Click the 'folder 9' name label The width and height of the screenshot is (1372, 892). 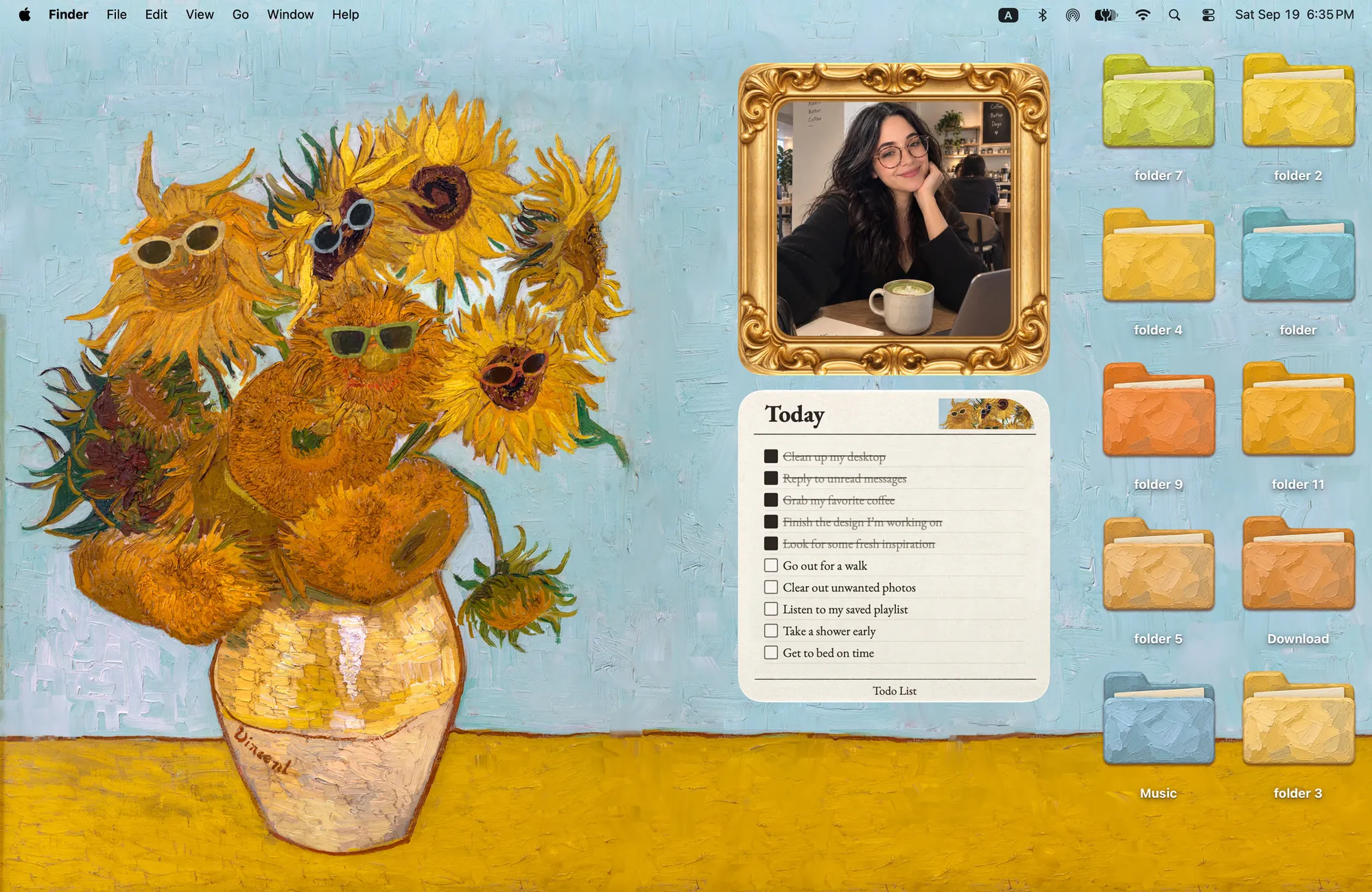(1158, 484)
